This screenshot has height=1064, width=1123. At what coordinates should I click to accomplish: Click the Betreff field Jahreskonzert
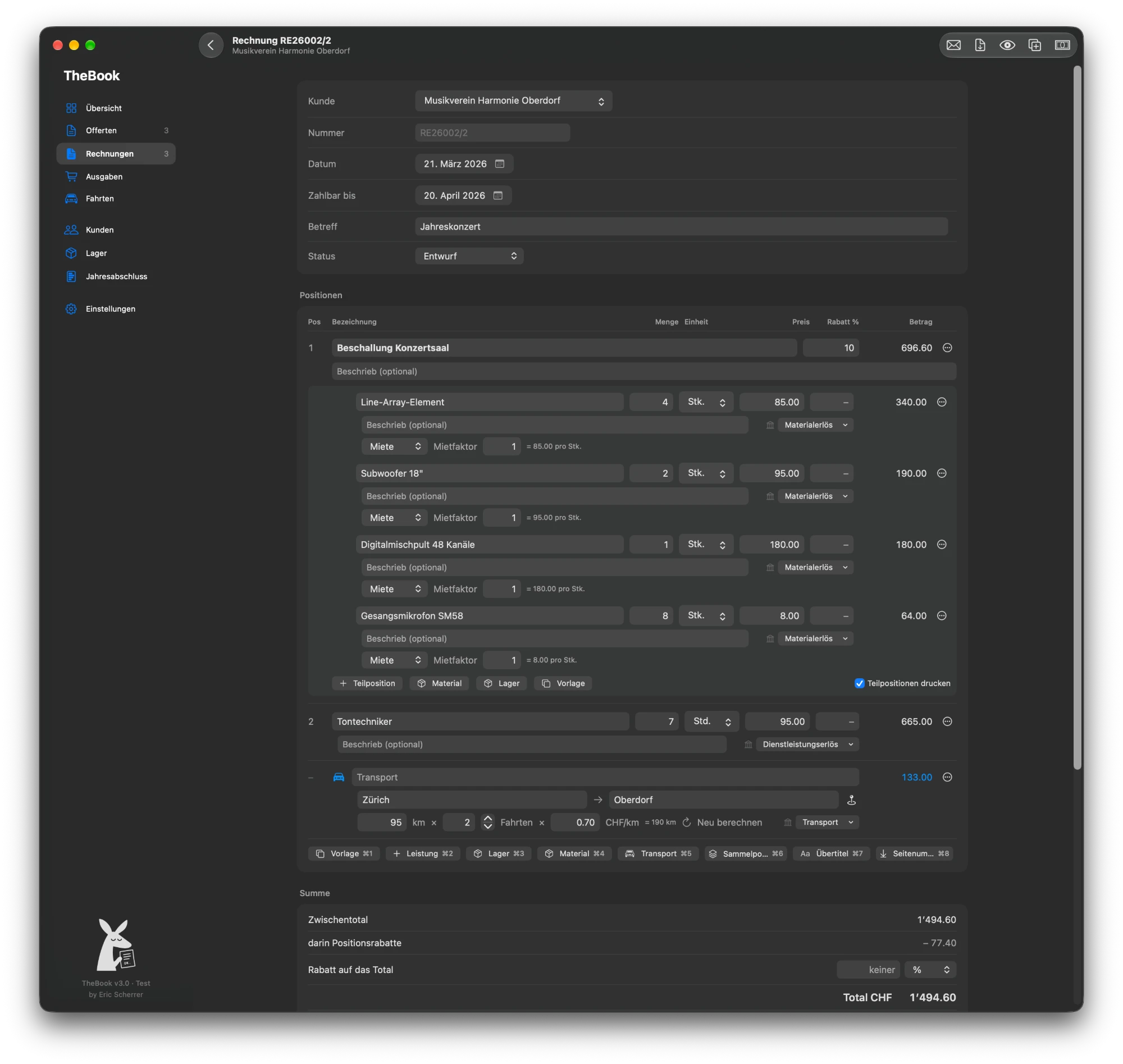[681, 227]
